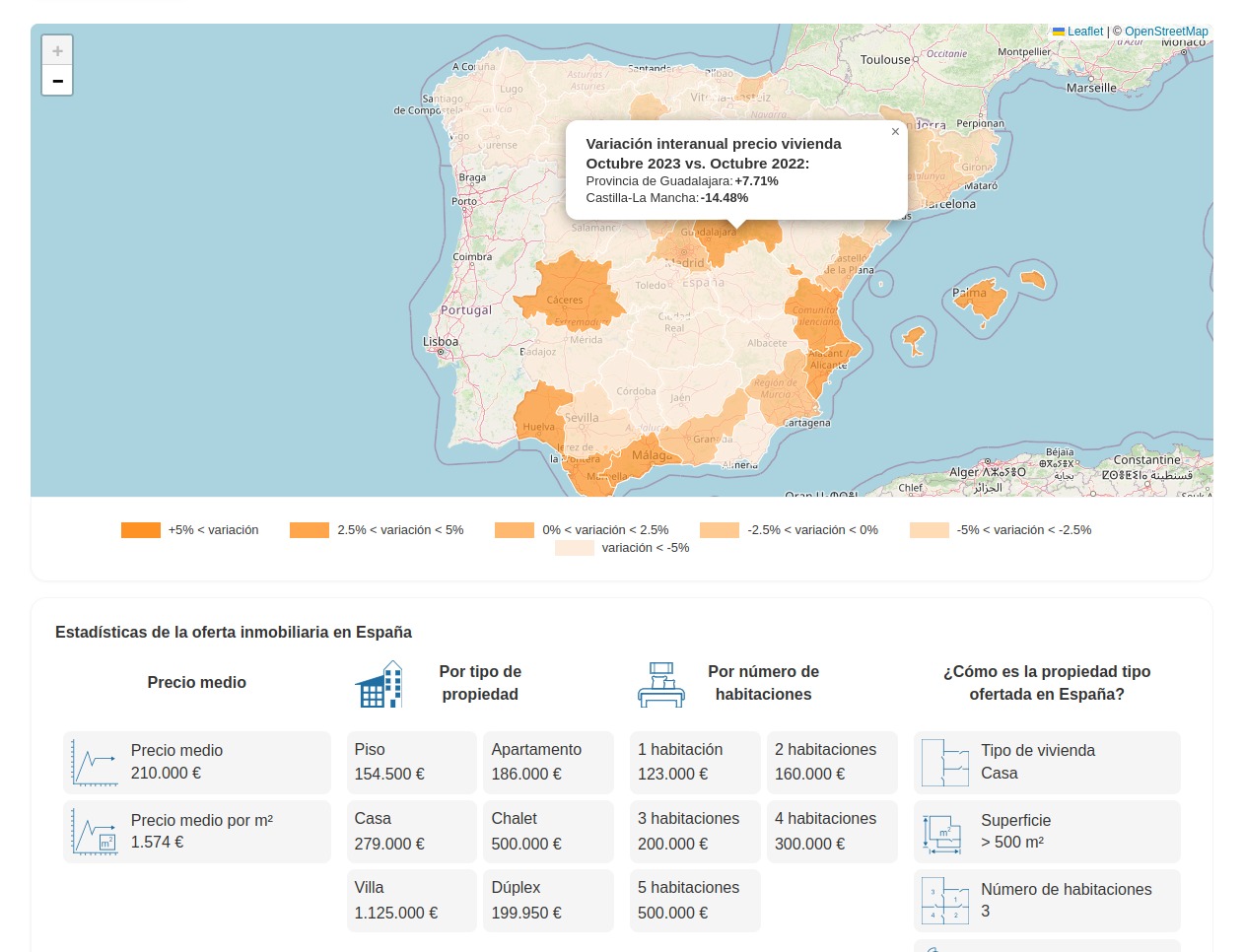Screen dimensions: 1244x952
Task: Select the Piso price card
Action: pos(411,763)
